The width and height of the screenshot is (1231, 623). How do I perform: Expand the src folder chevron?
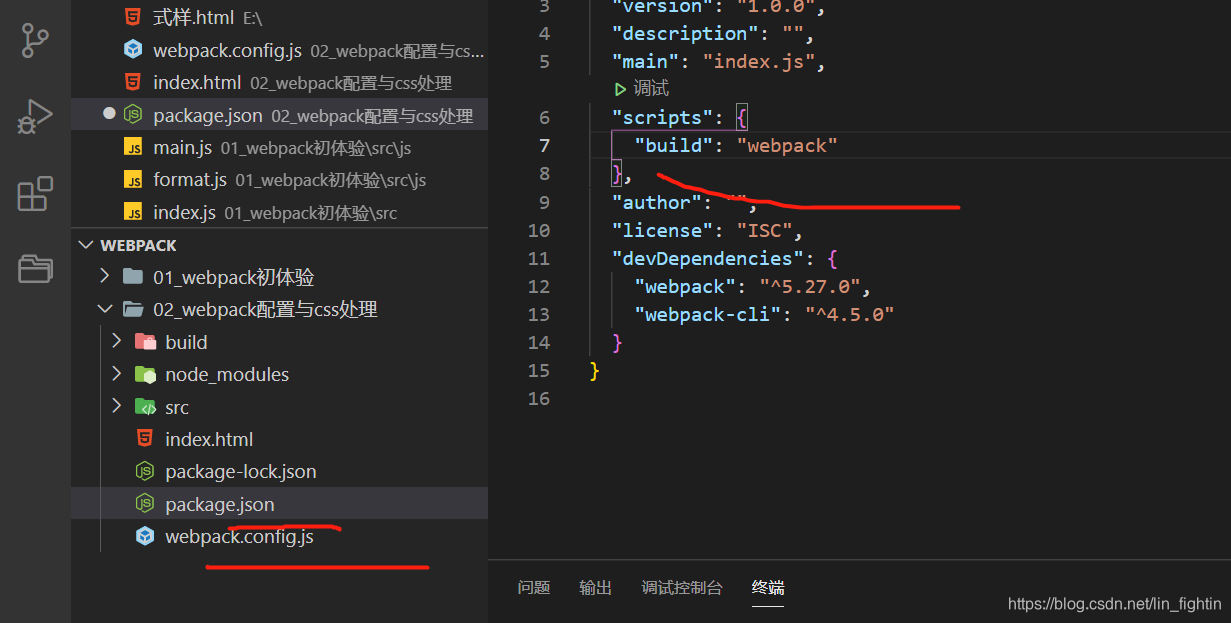[x=117, y=406]
